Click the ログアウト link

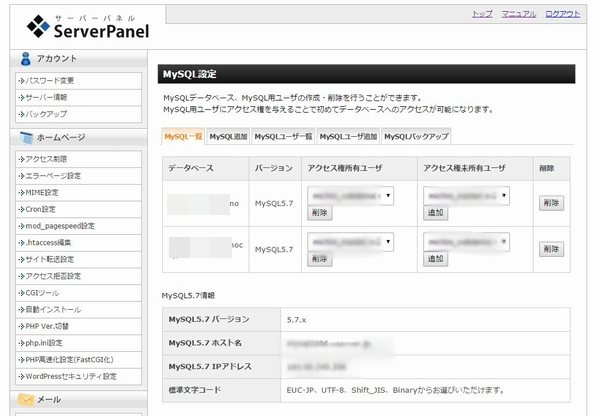click(562, 14)
